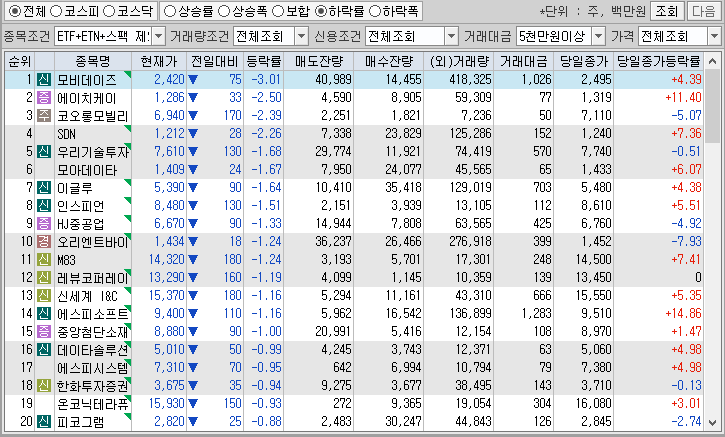This screenshot has width=725, height=437.
Task: Sort by 매수잔량 column header
Action: pos(388,61)
